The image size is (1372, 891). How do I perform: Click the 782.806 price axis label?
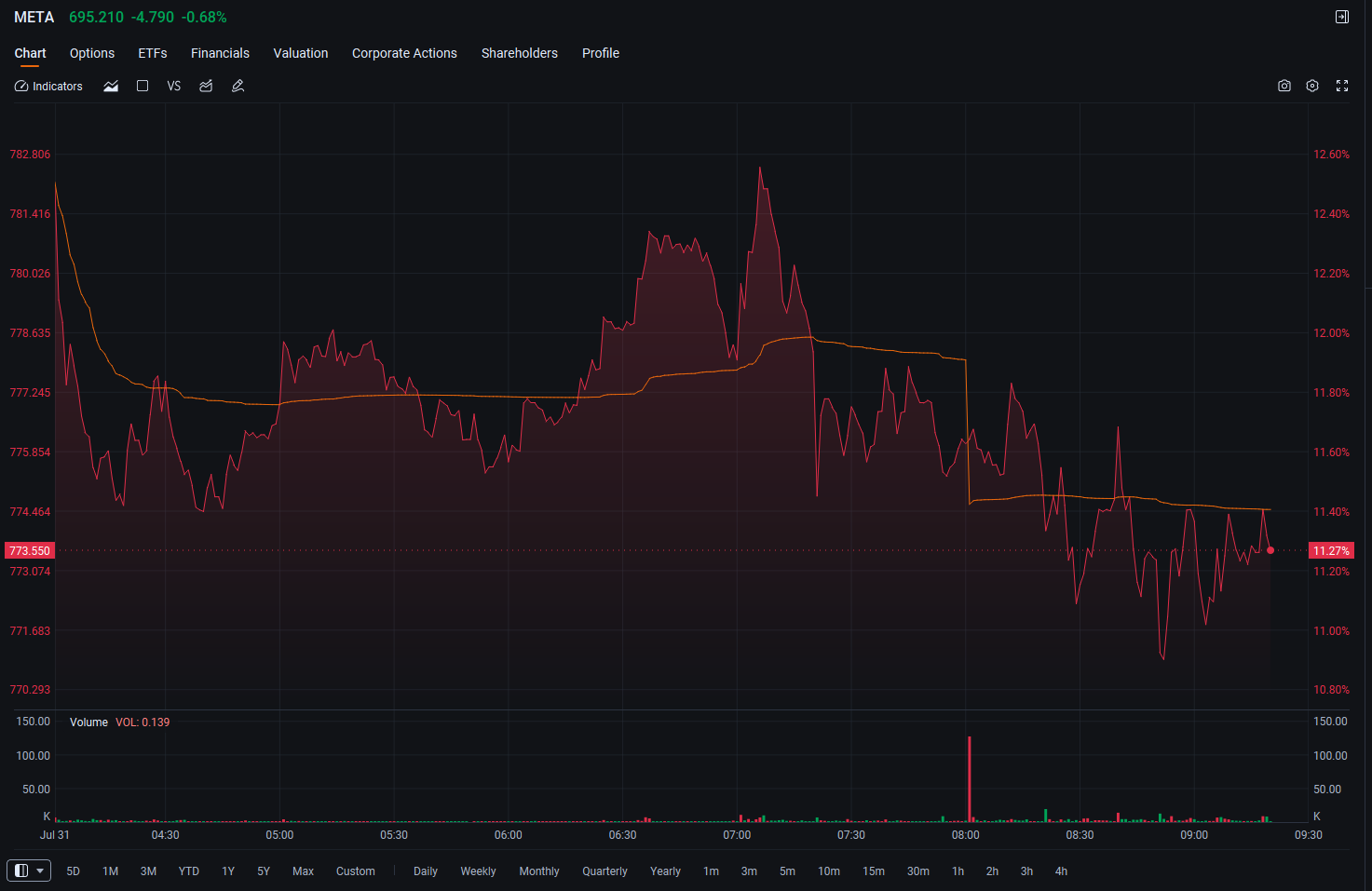click(30, 155)
